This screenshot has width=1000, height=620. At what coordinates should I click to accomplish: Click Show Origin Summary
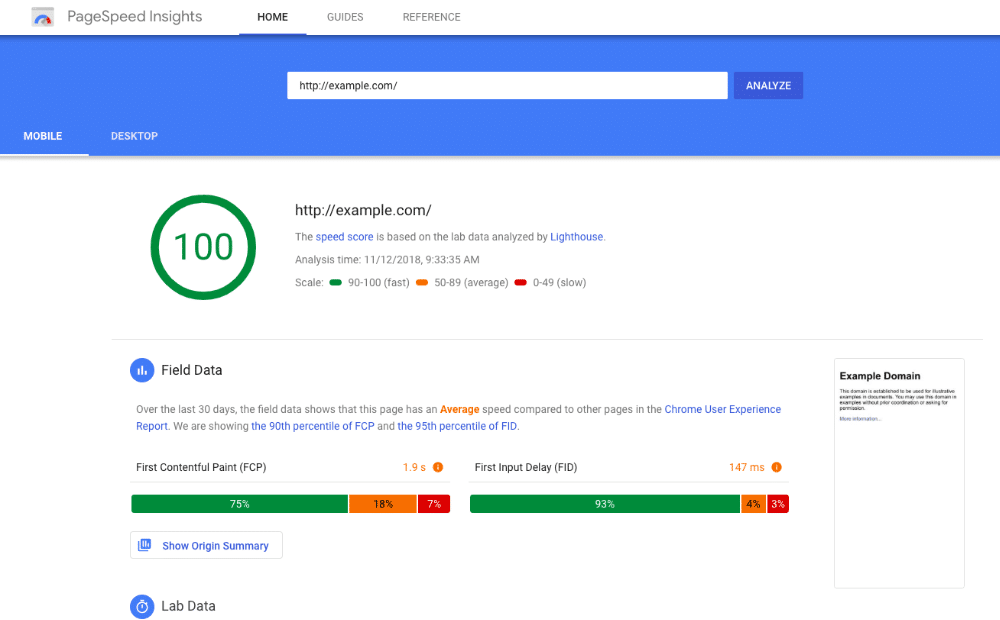pyautogui.click(x=214, y=545)
